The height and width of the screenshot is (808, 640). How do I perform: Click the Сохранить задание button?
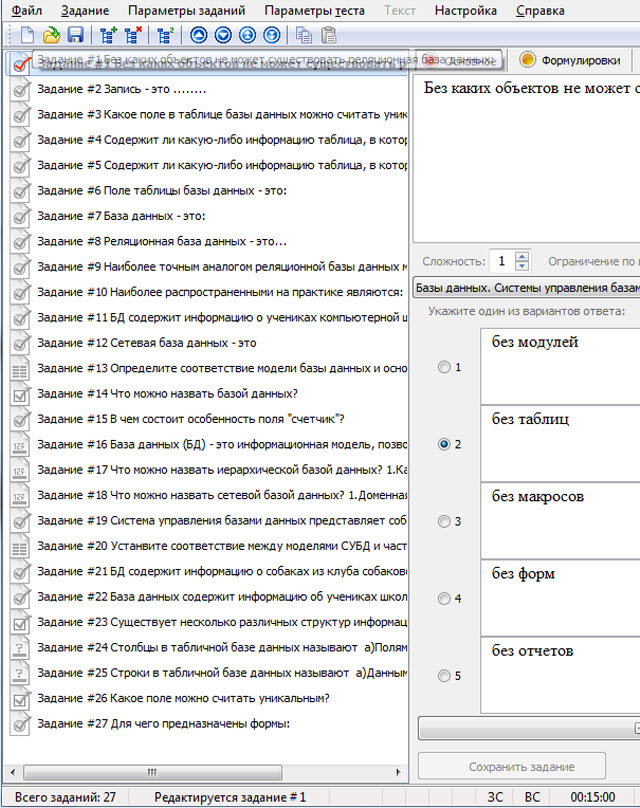[511, 767]
